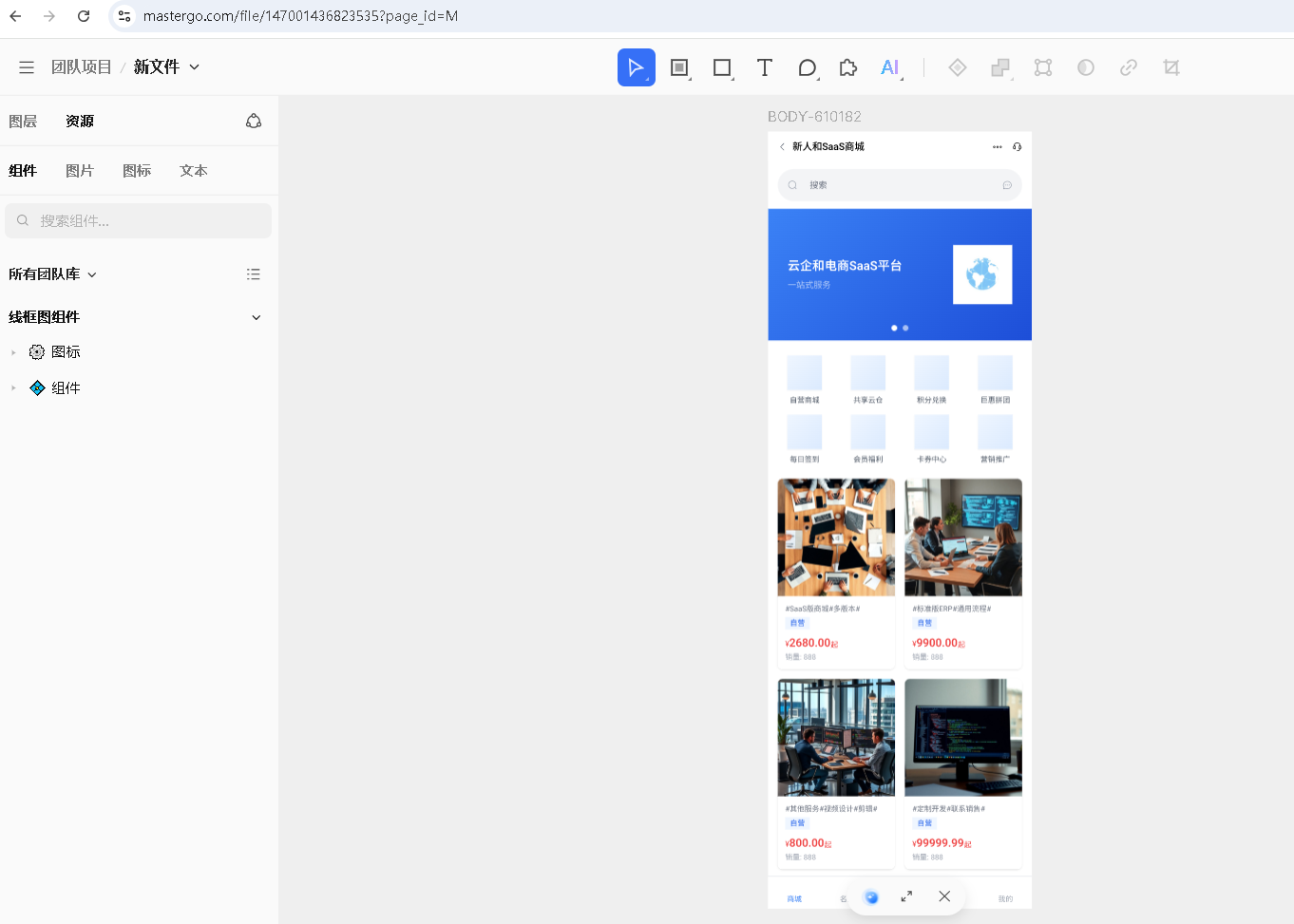
Task: Expand the 图标 tree item
Action: (x=13, y=352)
